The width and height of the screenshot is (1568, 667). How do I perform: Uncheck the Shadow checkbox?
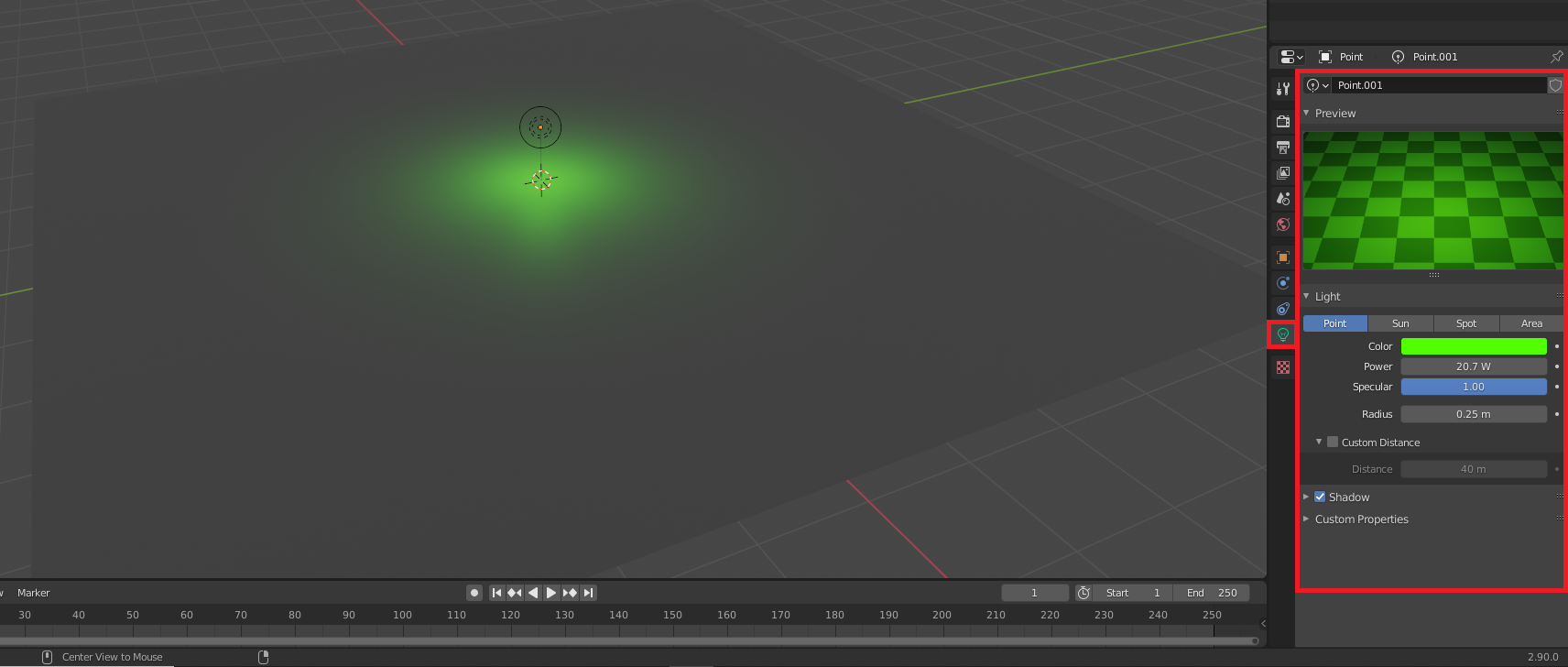tap(1320, 497)
